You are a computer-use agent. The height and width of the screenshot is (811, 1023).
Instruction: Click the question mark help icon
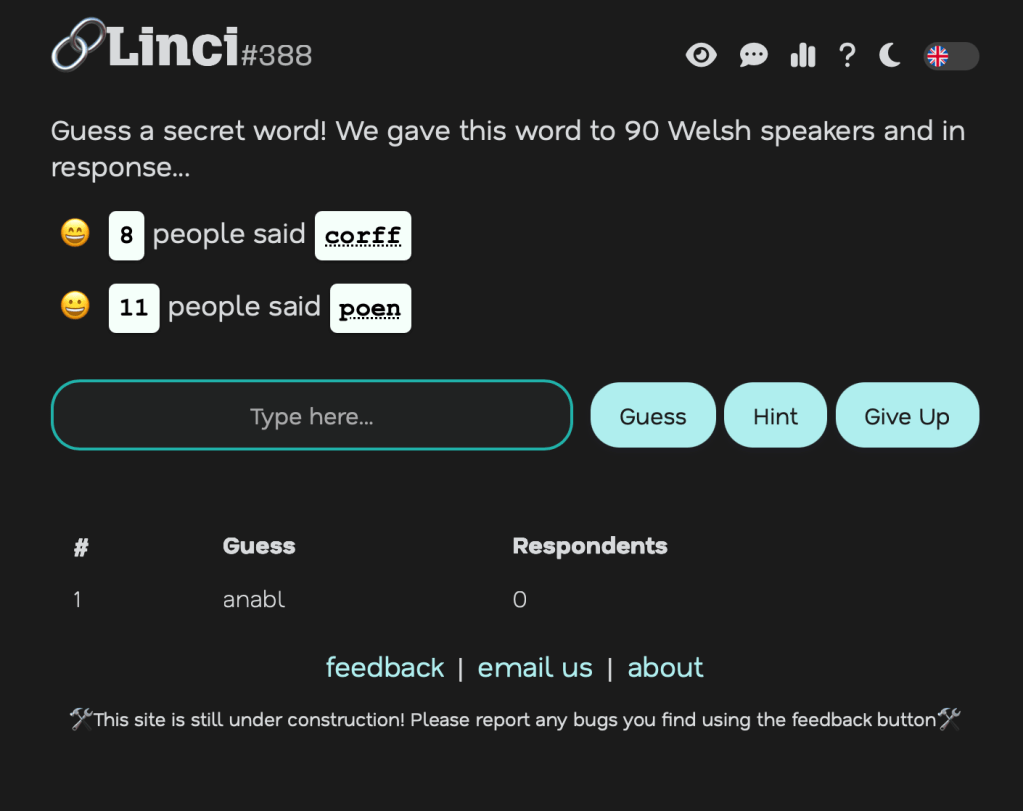[x=847, y=55]
